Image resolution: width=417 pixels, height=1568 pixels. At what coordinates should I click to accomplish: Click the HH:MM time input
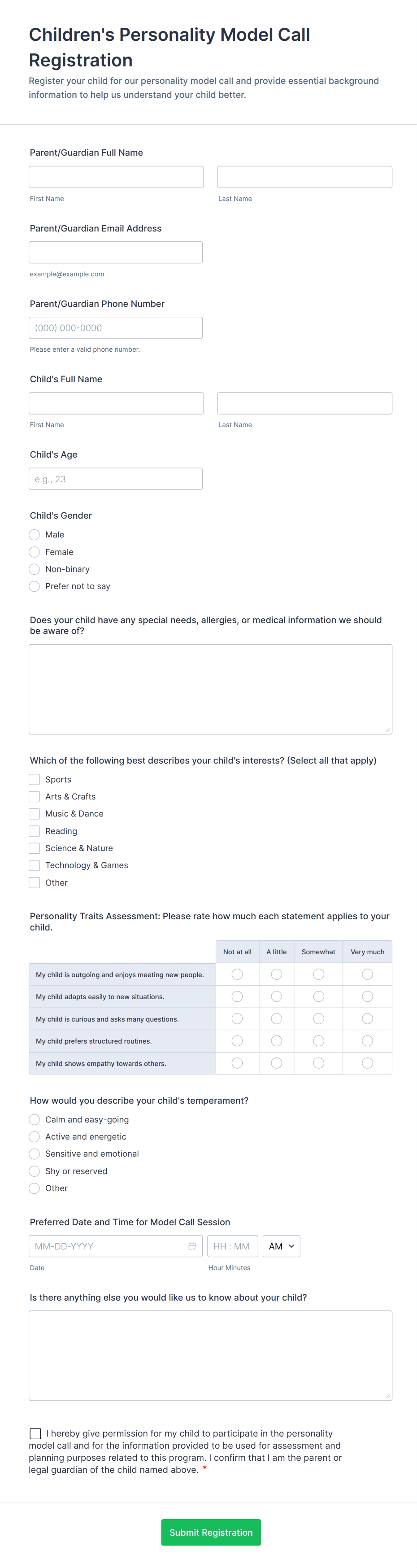(x=232, y=1245)
